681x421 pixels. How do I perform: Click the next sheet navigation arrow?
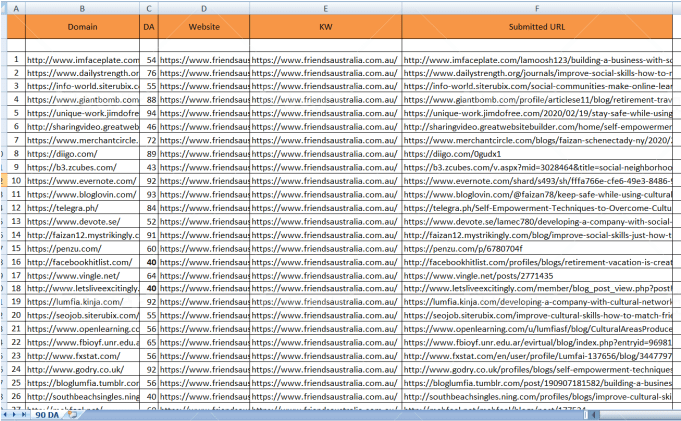pyautogui.click(x=16, y=415)
